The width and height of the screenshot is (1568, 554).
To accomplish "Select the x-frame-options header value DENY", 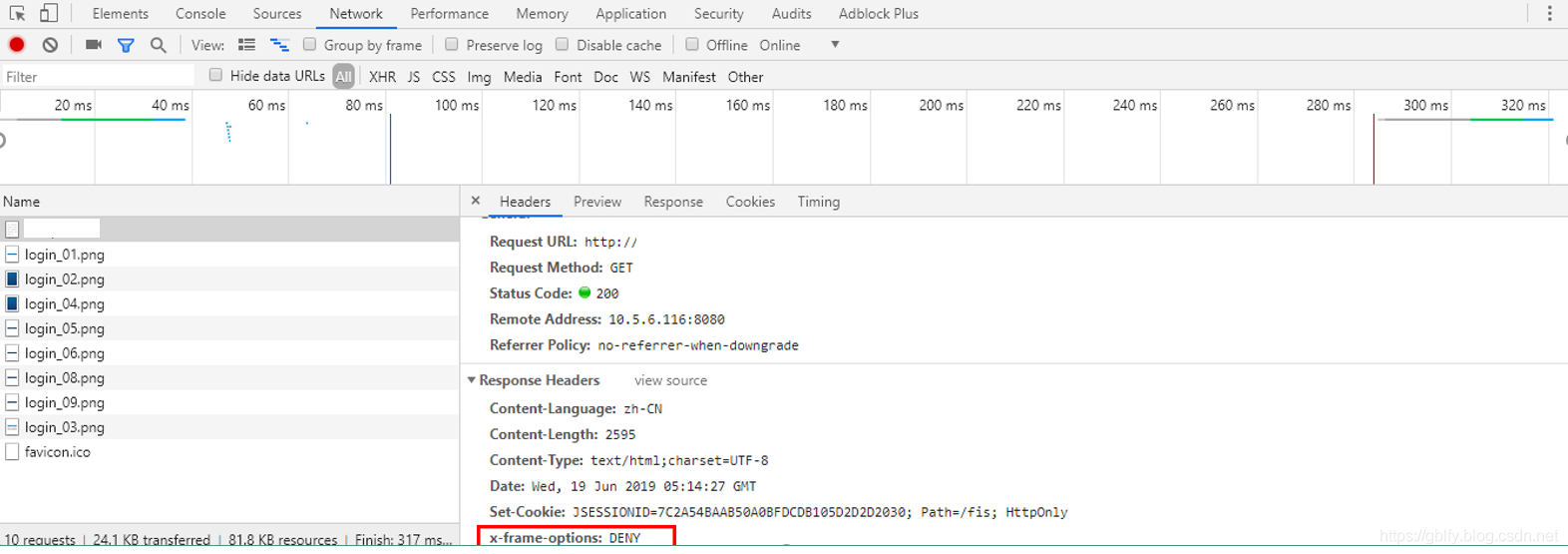I will pos(625,538).
